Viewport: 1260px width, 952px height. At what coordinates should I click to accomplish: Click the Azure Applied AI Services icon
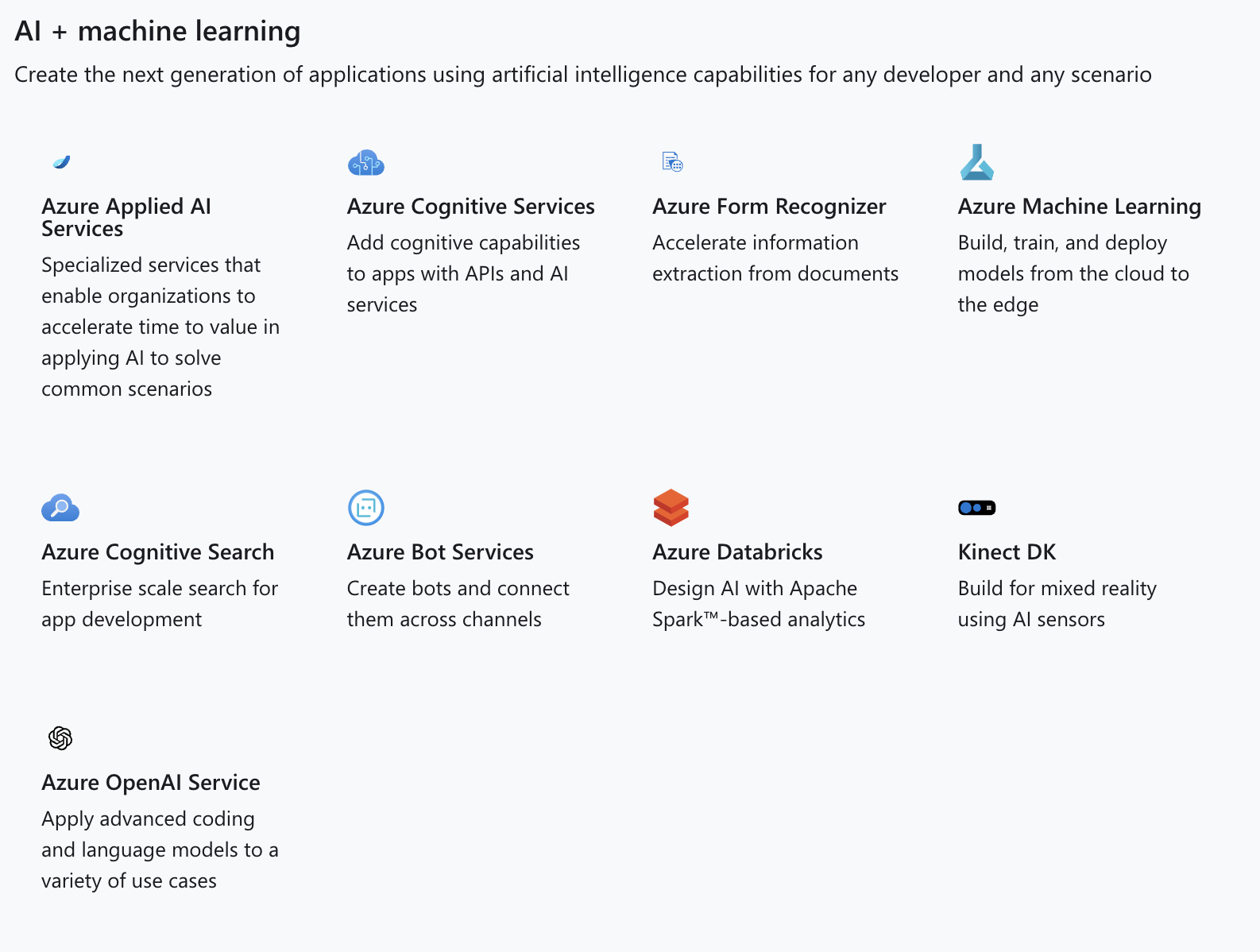pyautogui.click(x=61, y=162)
